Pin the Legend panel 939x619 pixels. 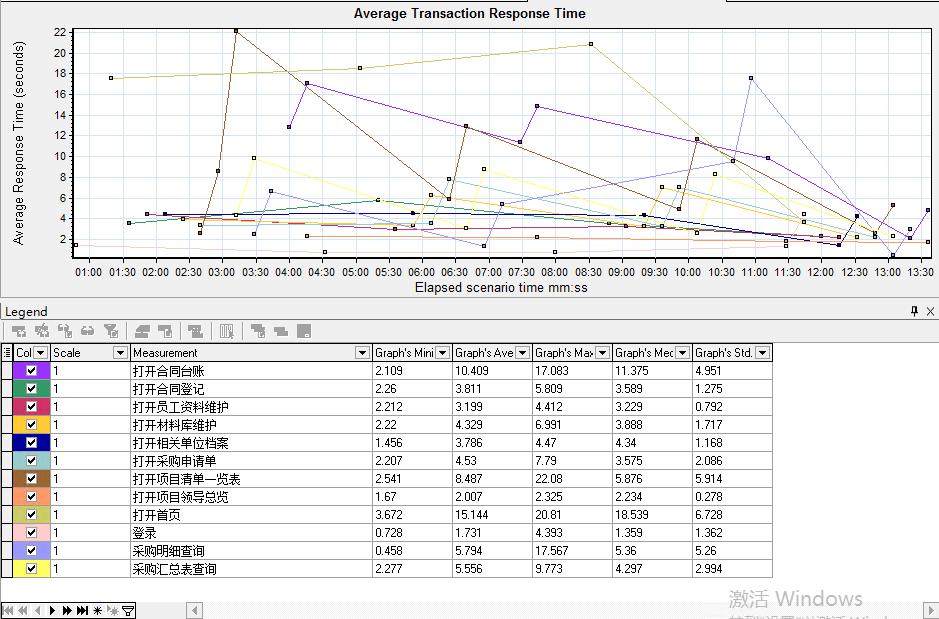pyautogui.click(x=914, y=312)
